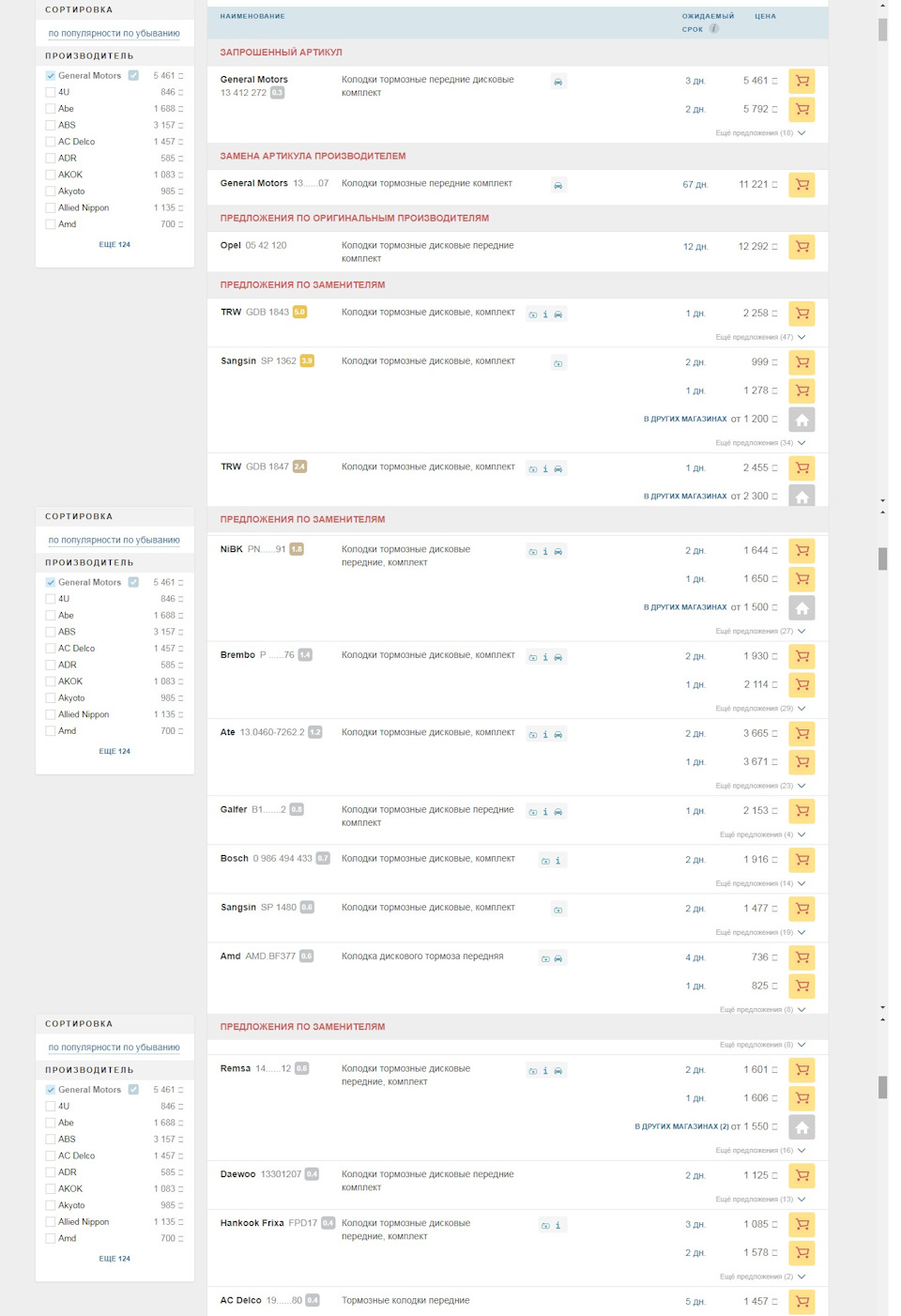Tick AC Delco checkbox in topmost manufacturer list

click(51, 142)
